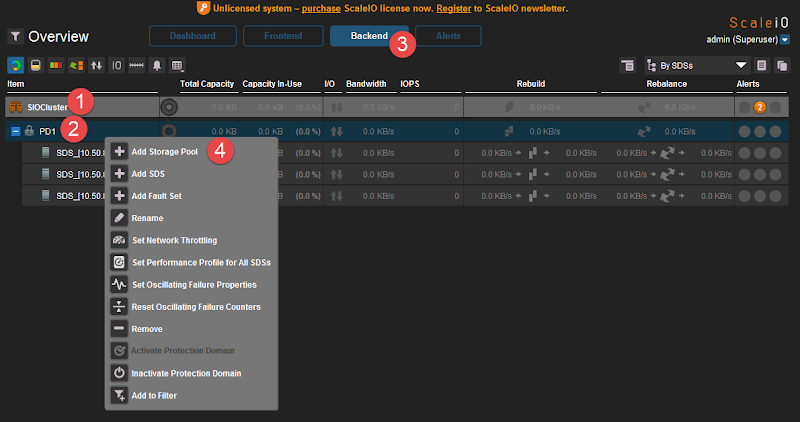Click the Rebalance column header
This screenshot has height=422, width=800.
pos(666,84)
